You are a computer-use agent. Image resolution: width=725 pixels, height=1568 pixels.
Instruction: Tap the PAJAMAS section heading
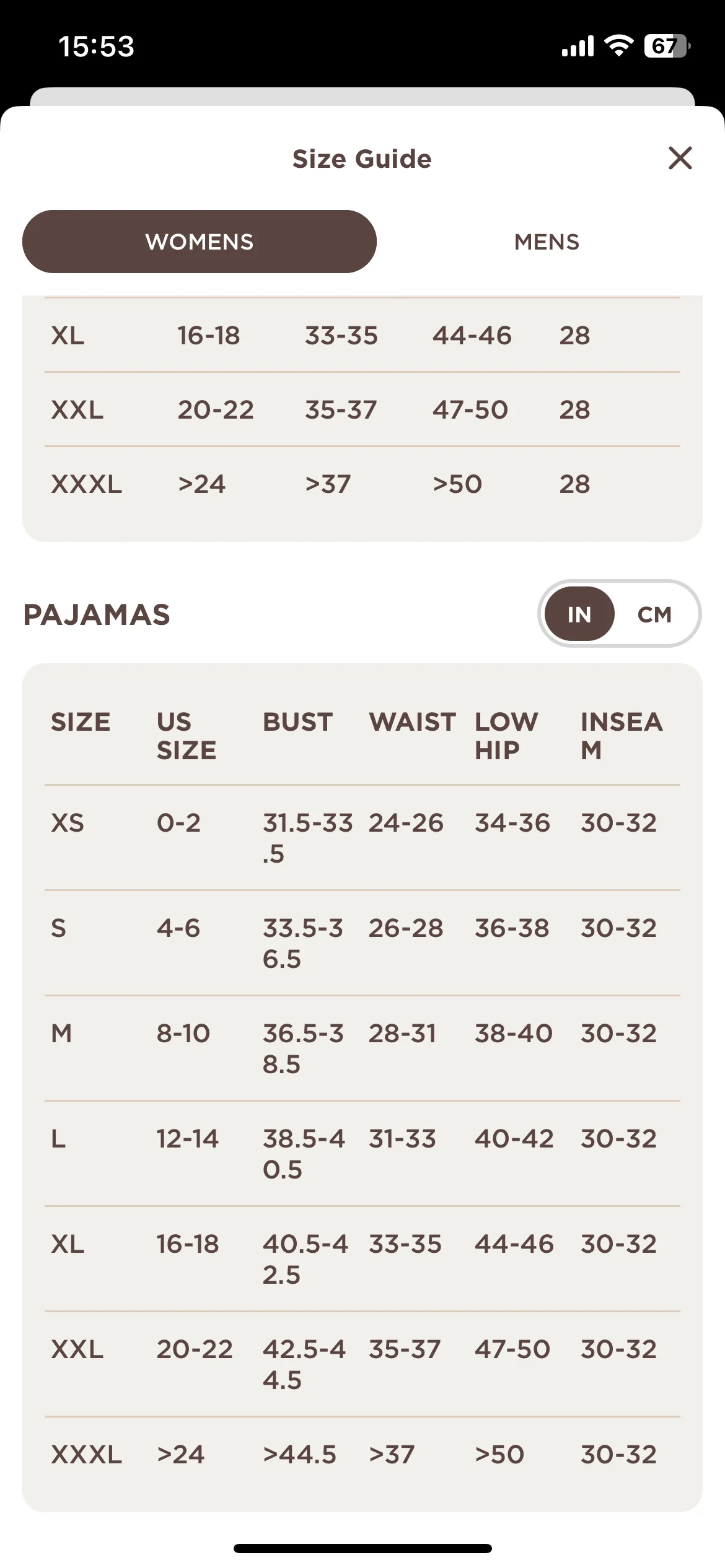pos(97,615)
